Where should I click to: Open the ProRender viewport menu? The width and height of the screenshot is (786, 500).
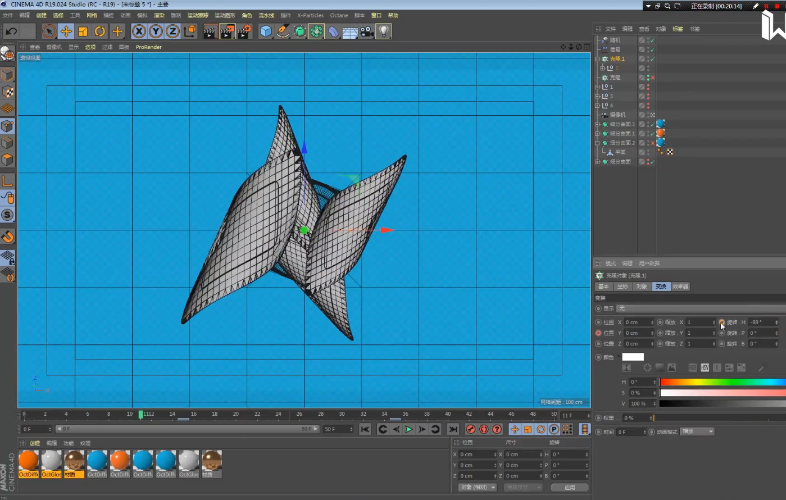(x=148, y=47)
